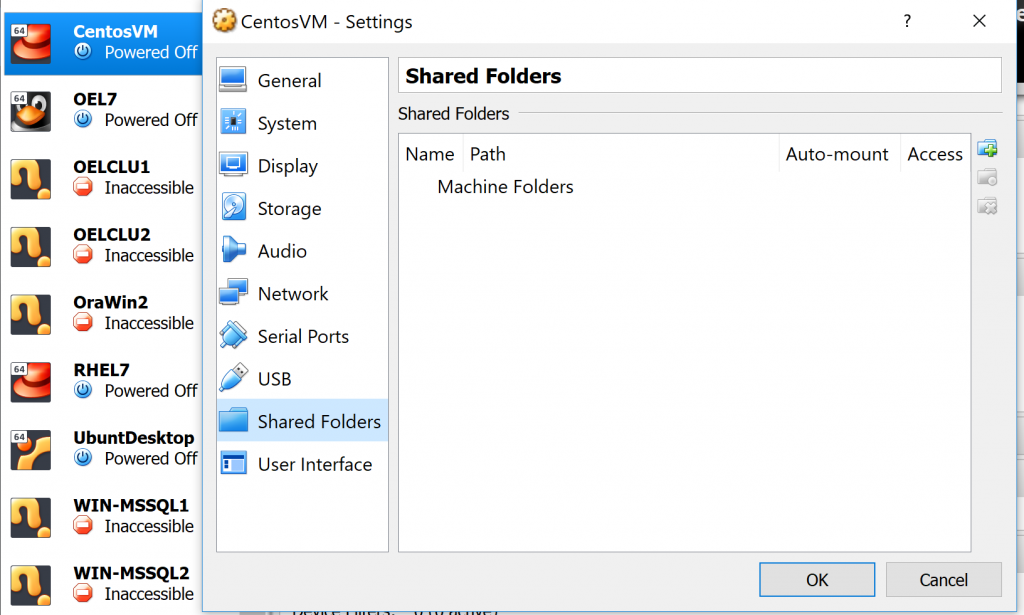Select the WIN-MSSQL2 machine name

point(131,573)
